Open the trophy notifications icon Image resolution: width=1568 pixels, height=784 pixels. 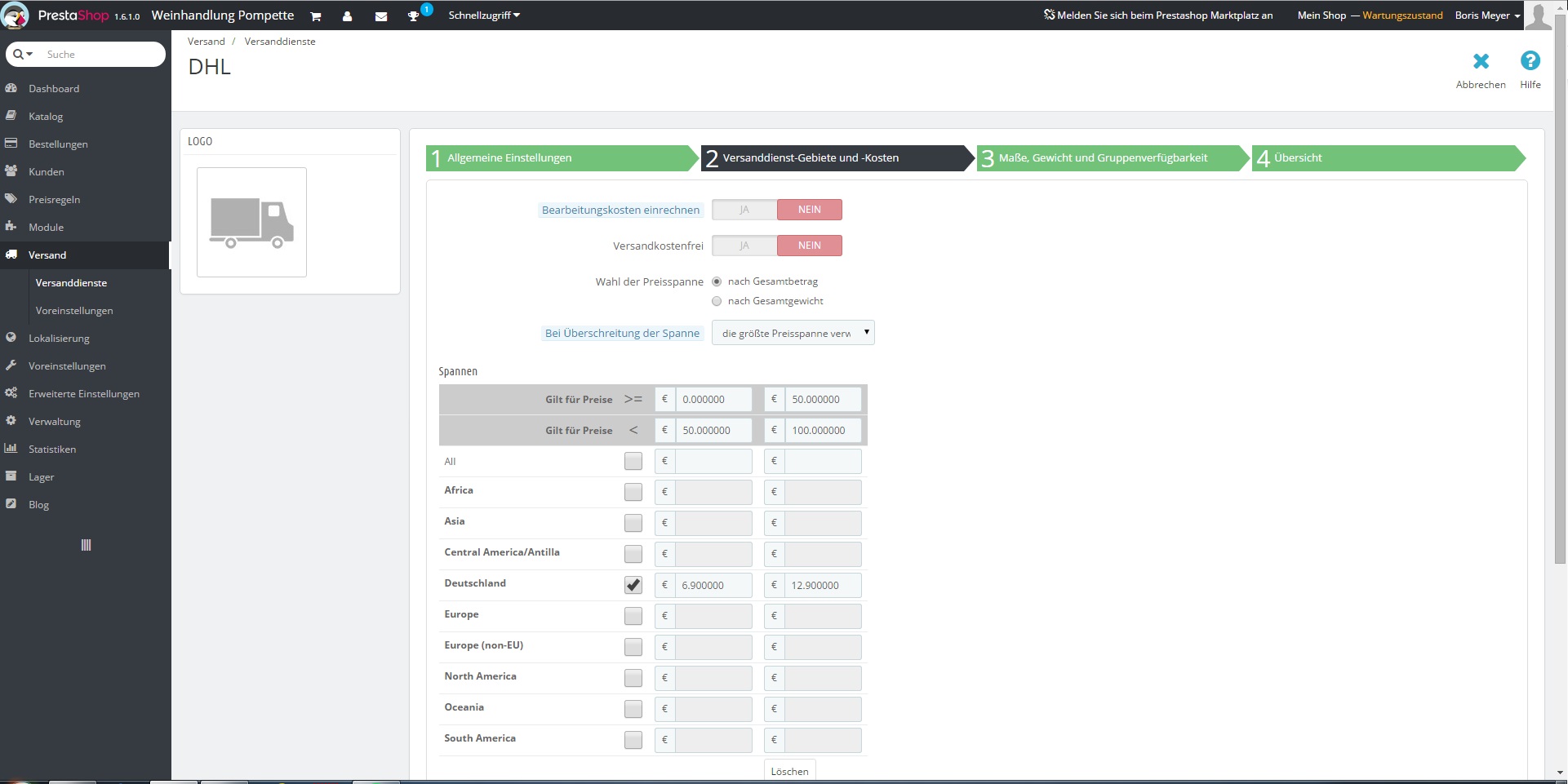coord(413,16)
